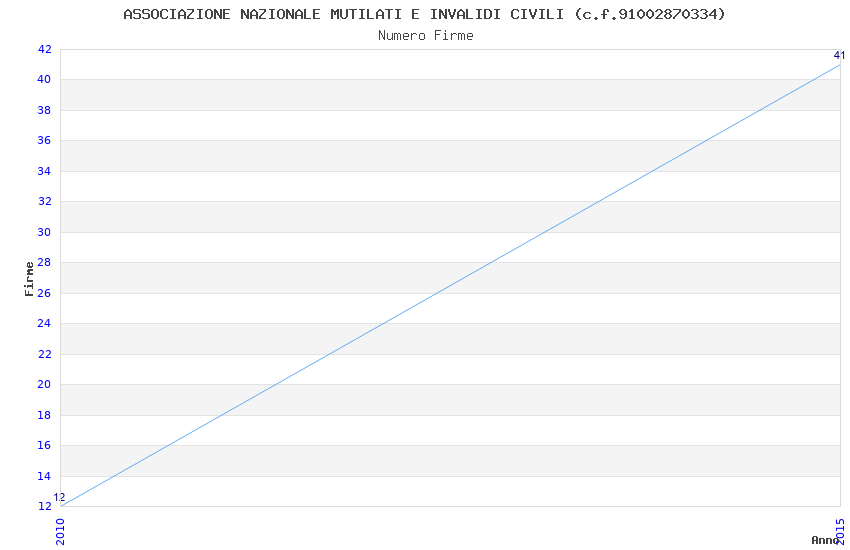Image resolution: width=850 pixels, height=550 pixels.
Task: Click y-axis value 20
Action: (44, 384)
